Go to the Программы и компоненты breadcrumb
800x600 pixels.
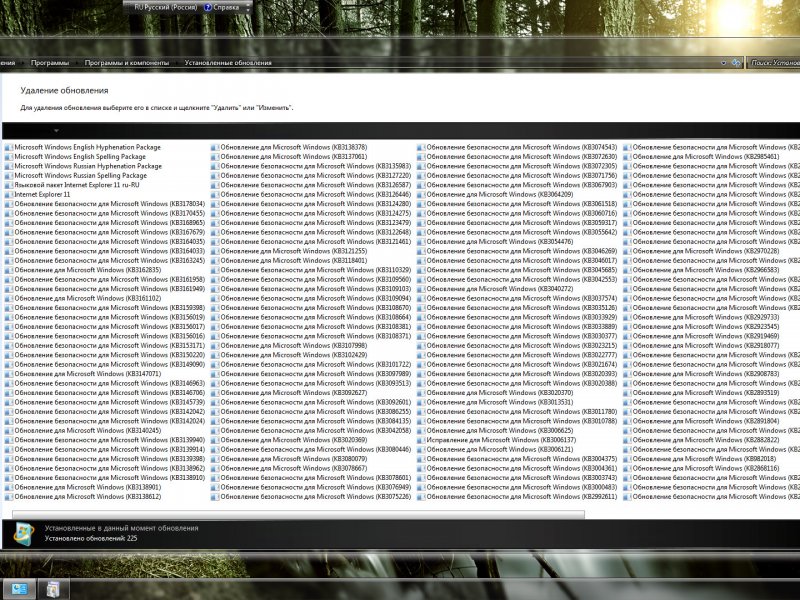(x=127, y=63)
